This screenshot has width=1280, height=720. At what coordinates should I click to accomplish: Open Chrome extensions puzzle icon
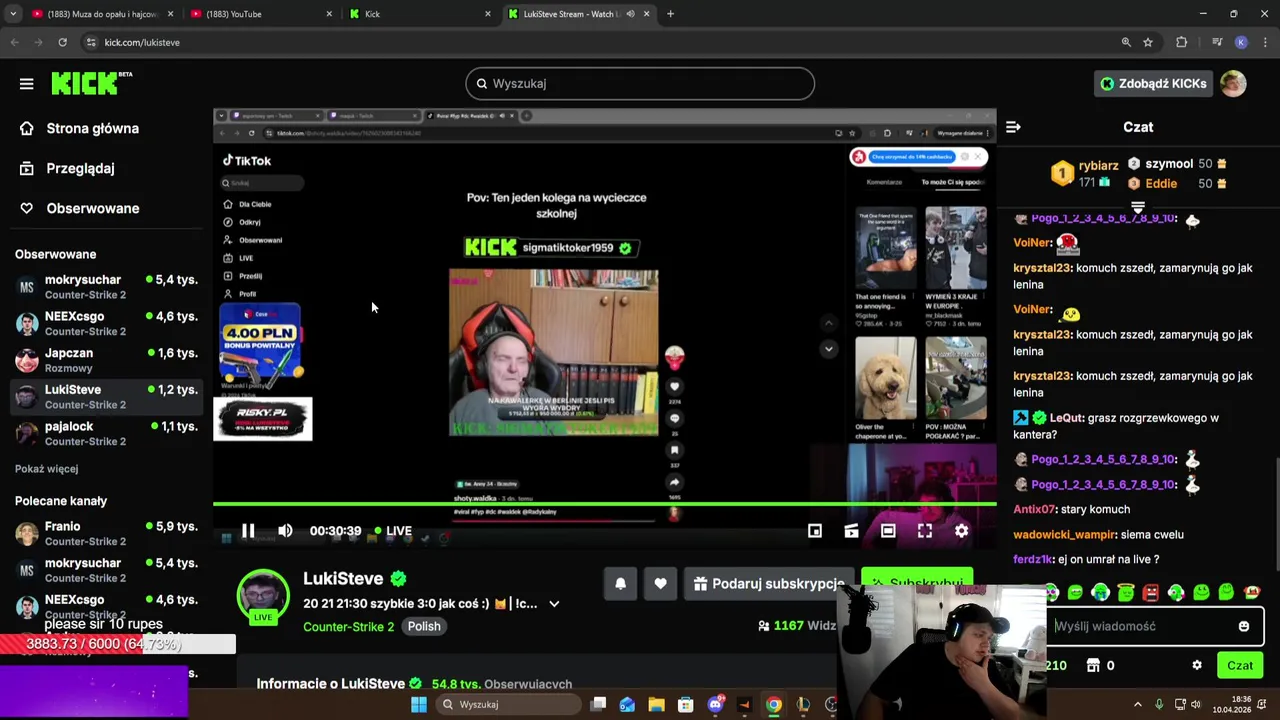click(1182, 42)
